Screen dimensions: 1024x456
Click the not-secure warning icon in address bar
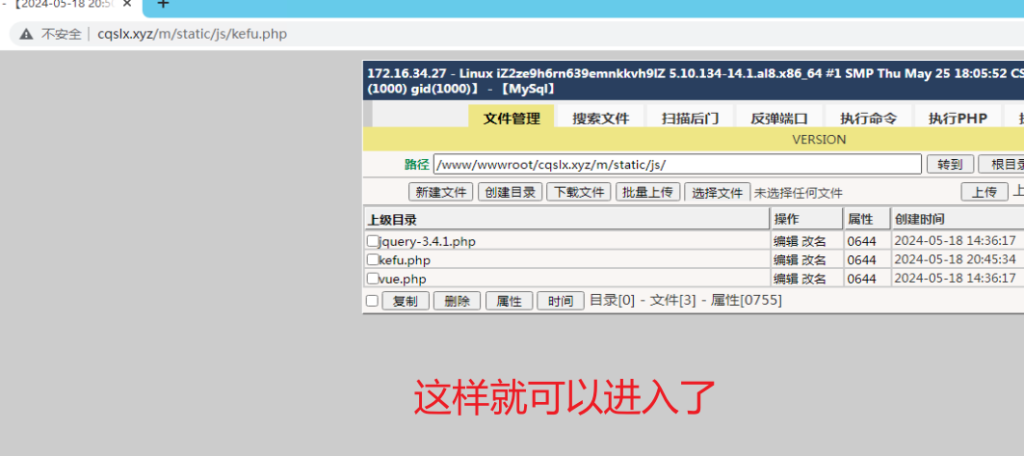coord(26,34)
